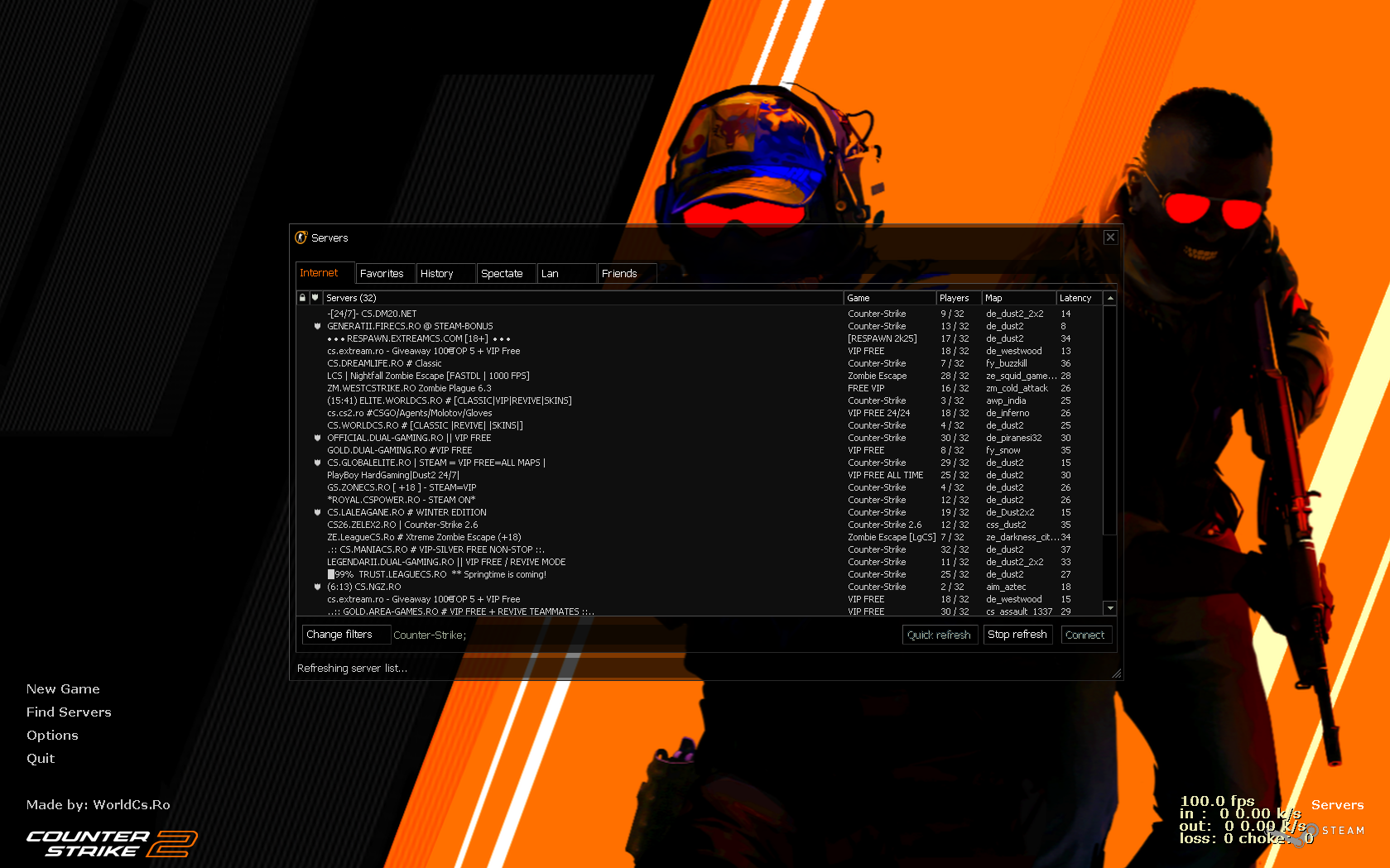Switch to the Spectate tab

click(x=506, y=273)
